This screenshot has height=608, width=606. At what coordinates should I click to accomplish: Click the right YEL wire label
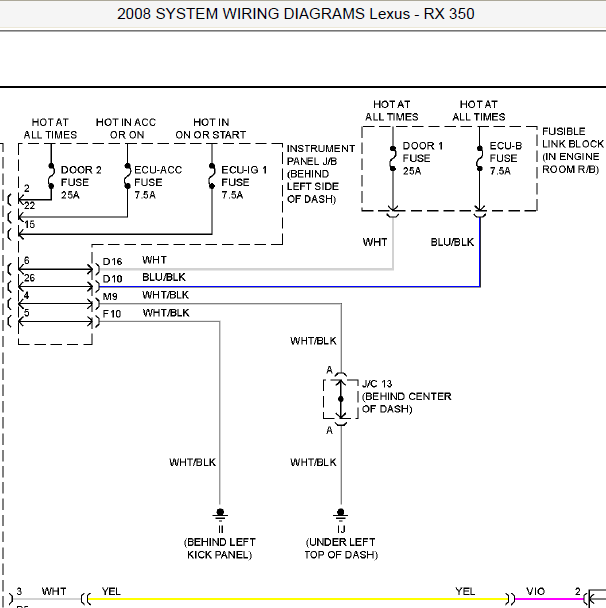[x=465, y=591]
